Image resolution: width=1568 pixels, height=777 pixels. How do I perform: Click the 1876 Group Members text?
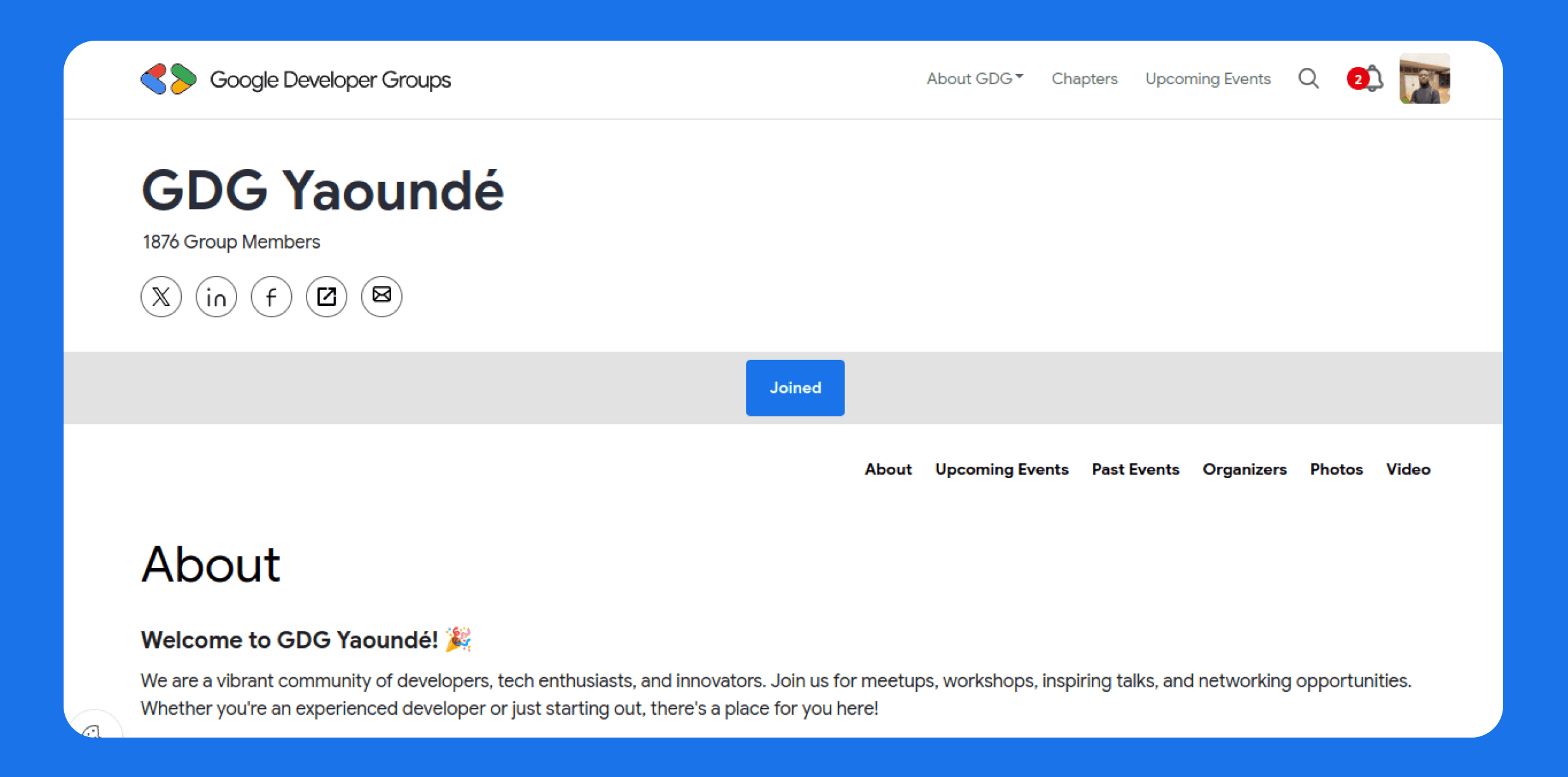tap(231, 242)
